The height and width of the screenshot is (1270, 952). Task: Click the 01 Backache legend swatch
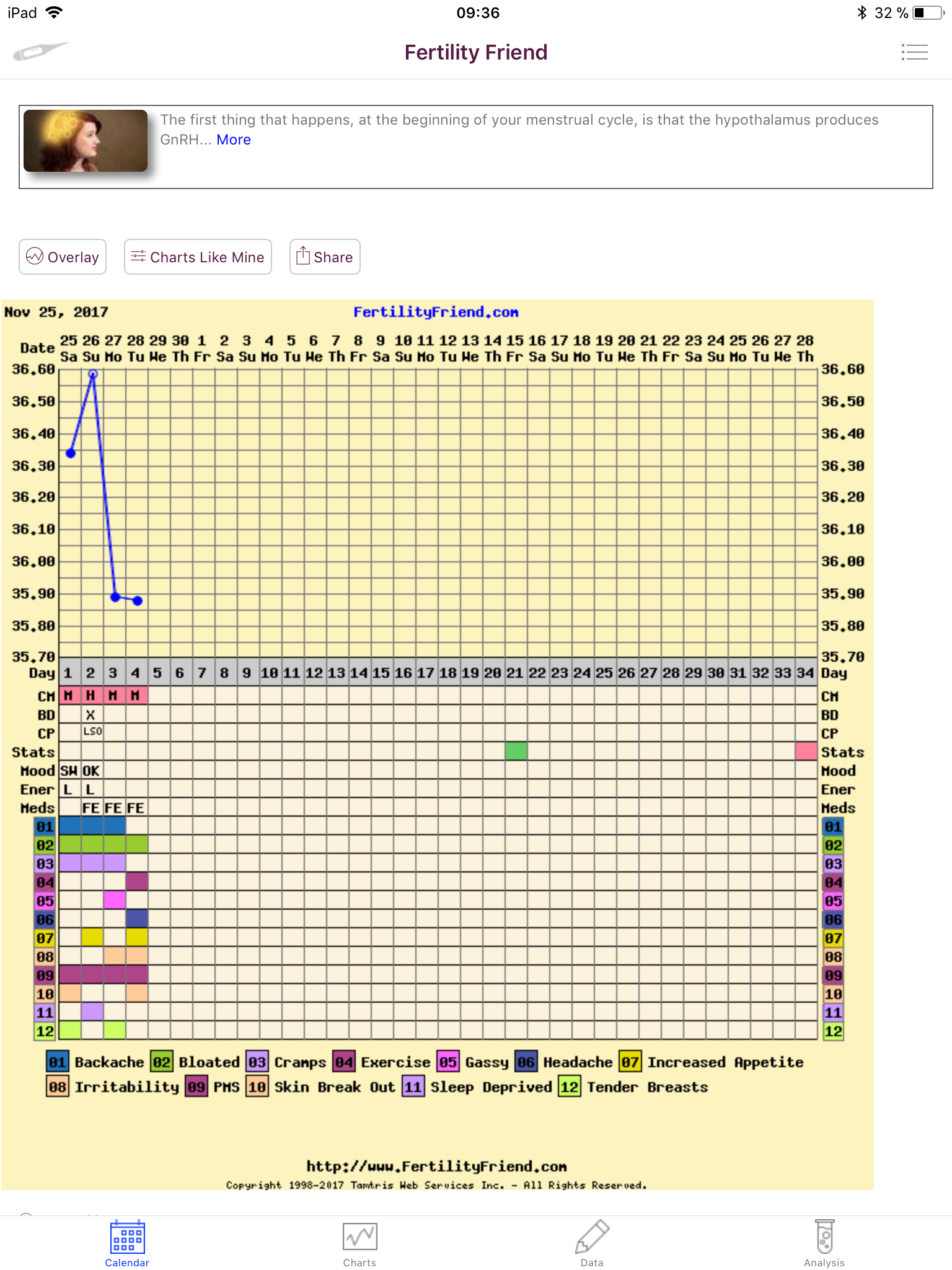pyautogui.click(x=57, y=1062)
